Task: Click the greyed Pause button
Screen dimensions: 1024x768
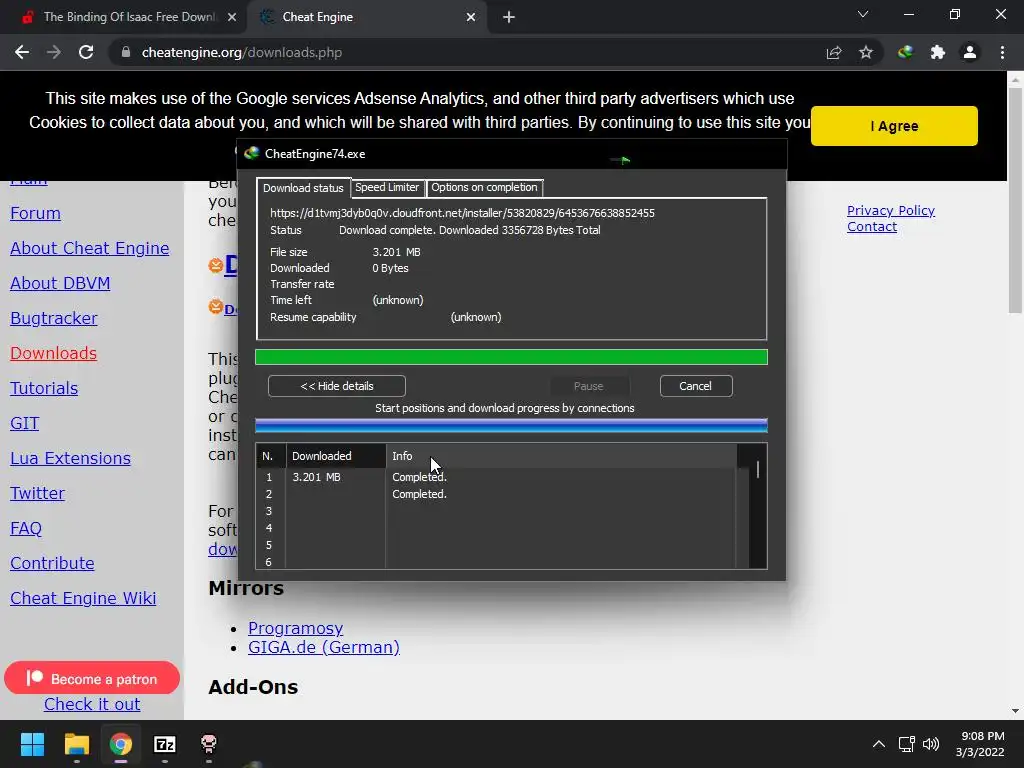Action: click(588, 386)
